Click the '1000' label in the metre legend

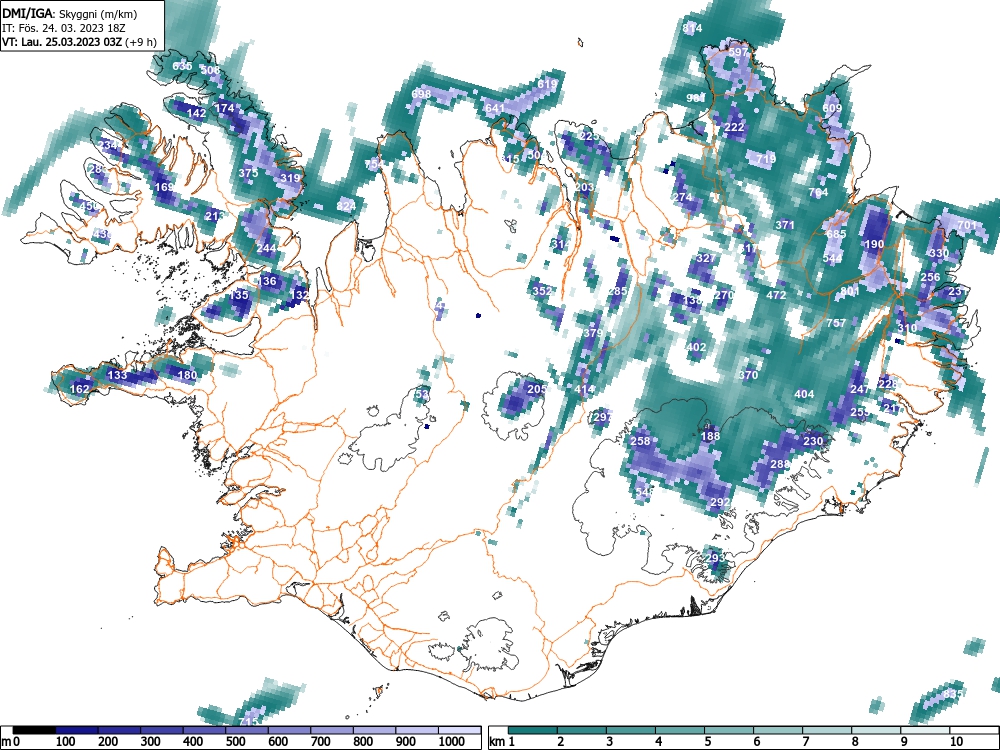(x=452, y=742)
